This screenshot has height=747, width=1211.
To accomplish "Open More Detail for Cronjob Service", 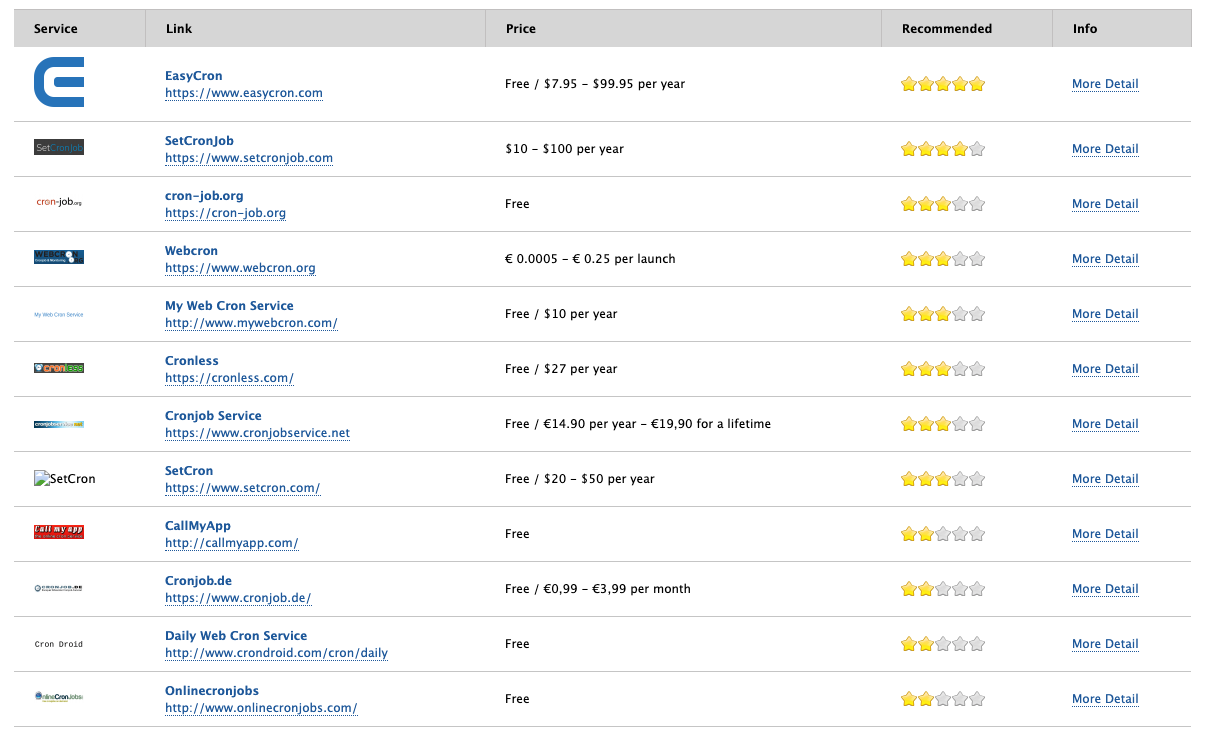I will [1105, 424].
